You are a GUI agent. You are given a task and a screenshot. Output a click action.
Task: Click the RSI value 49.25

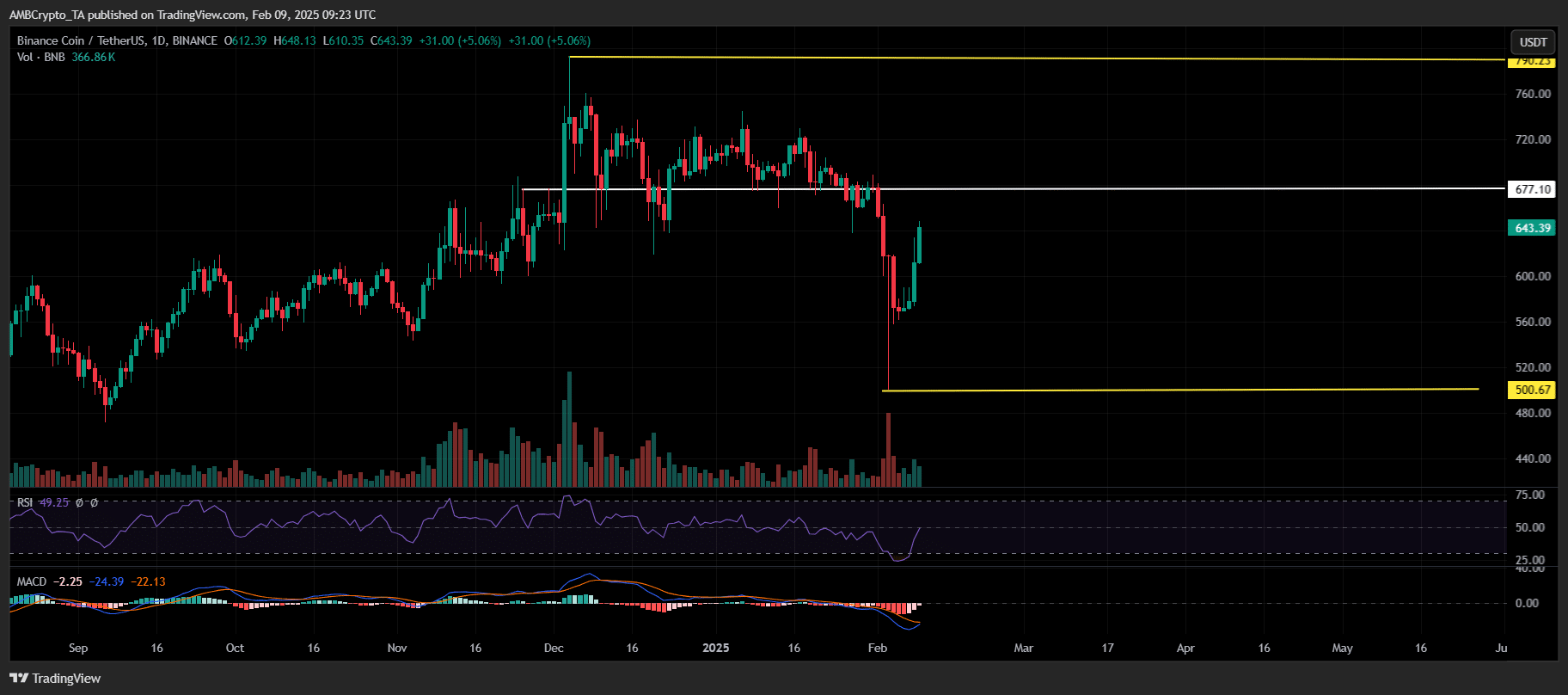(54, 502)
